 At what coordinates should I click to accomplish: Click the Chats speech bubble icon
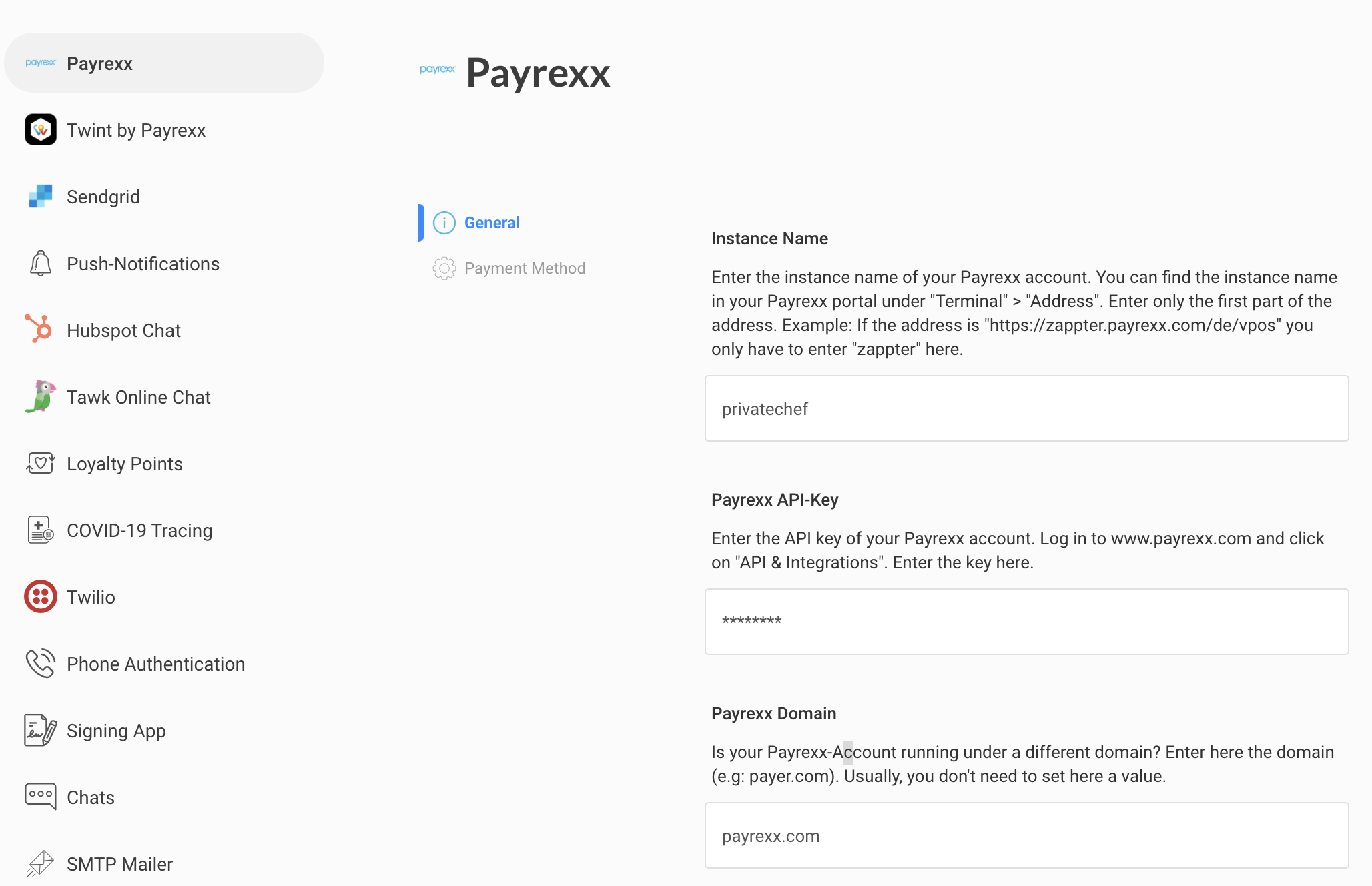(41, 796)
